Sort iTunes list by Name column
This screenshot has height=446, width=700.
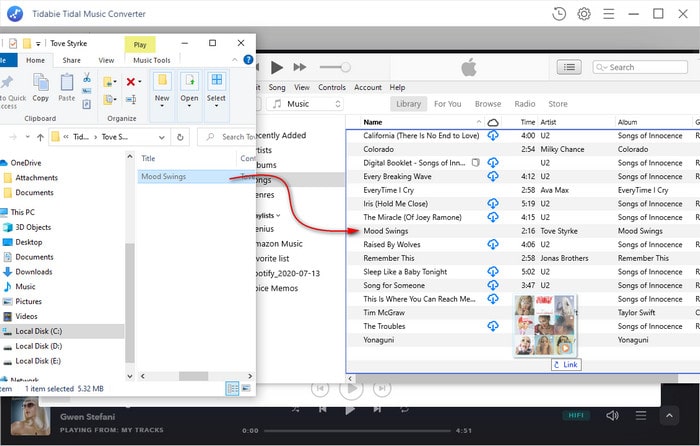373,122
